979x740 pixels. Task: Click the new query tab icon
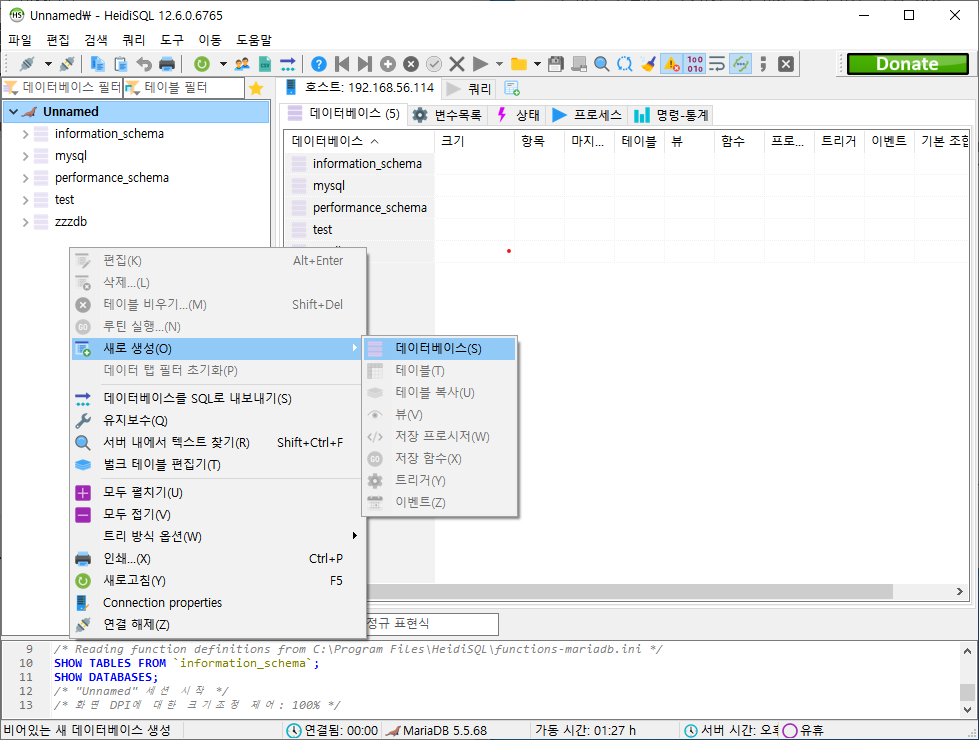tap(512, 89)
